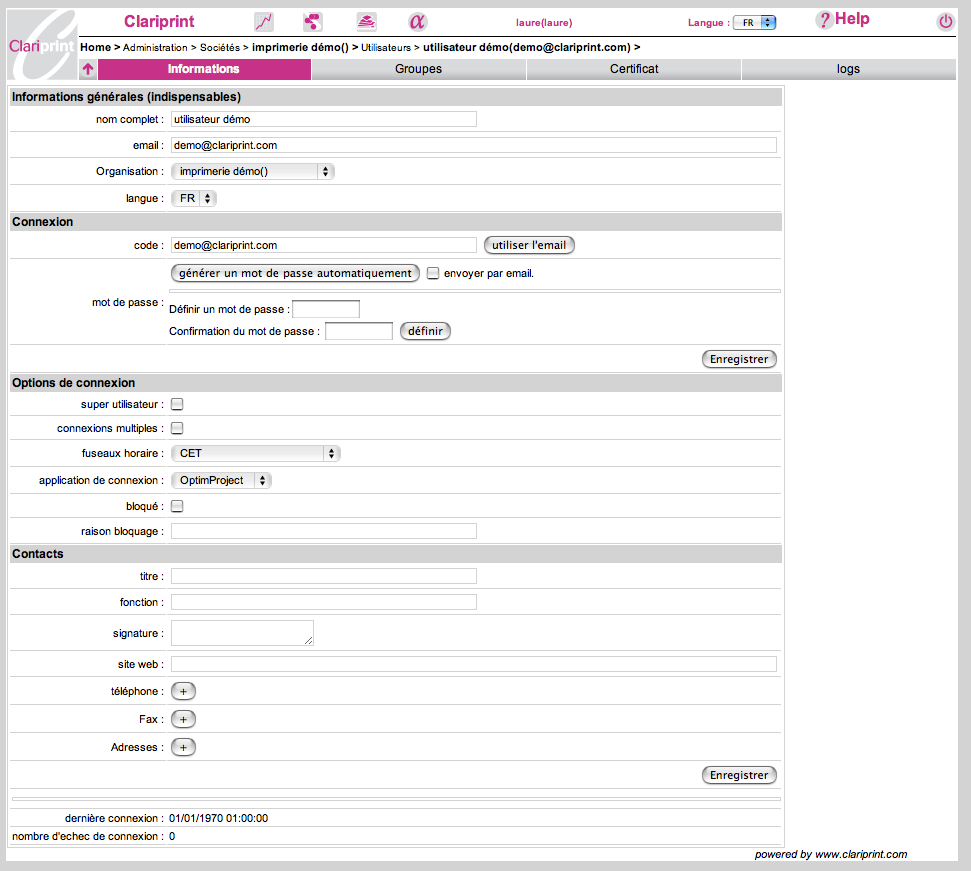Switch to the Groupes tab
Viewport: 971px width, 871px height.
(x=418, y=69)
